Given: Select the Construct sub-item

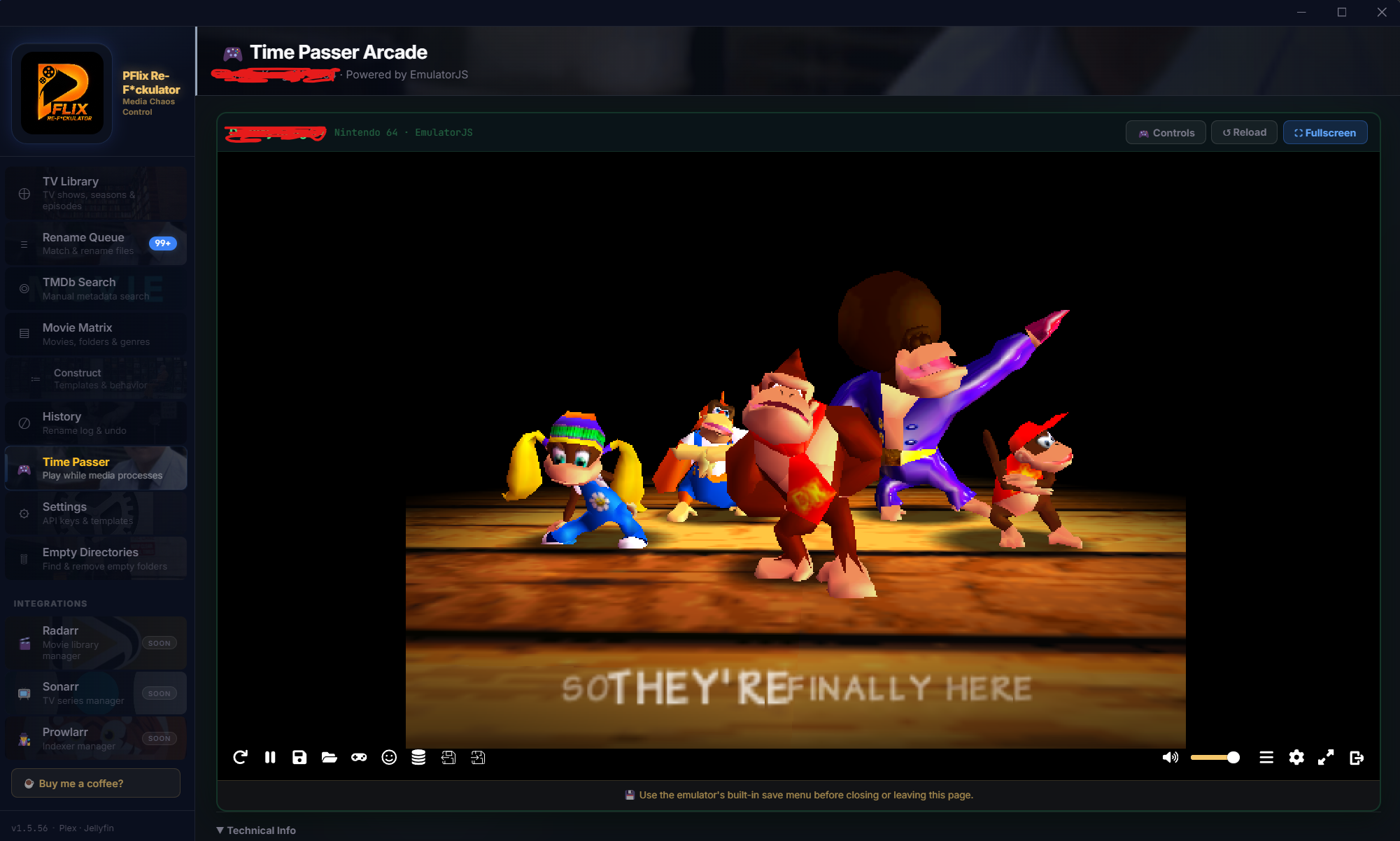Looking at the screenshot, I should [96, 379].
